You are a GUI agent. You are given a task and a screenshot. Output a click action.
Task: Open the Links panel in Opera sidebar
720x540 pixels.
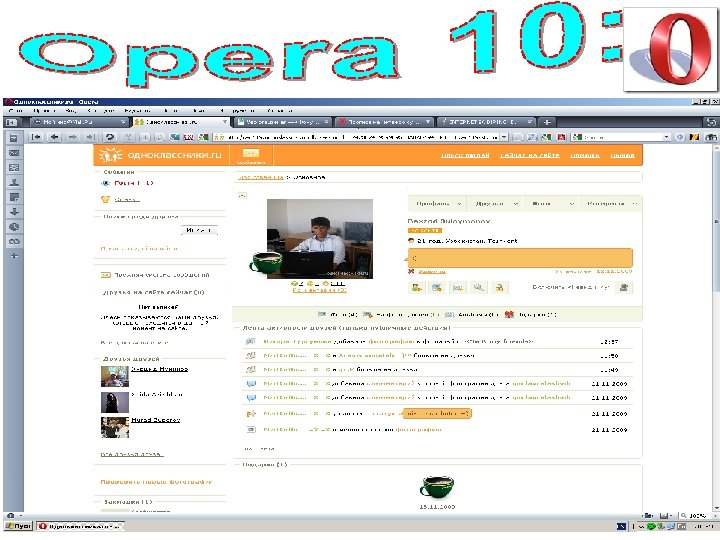click(x=14, y=241)
